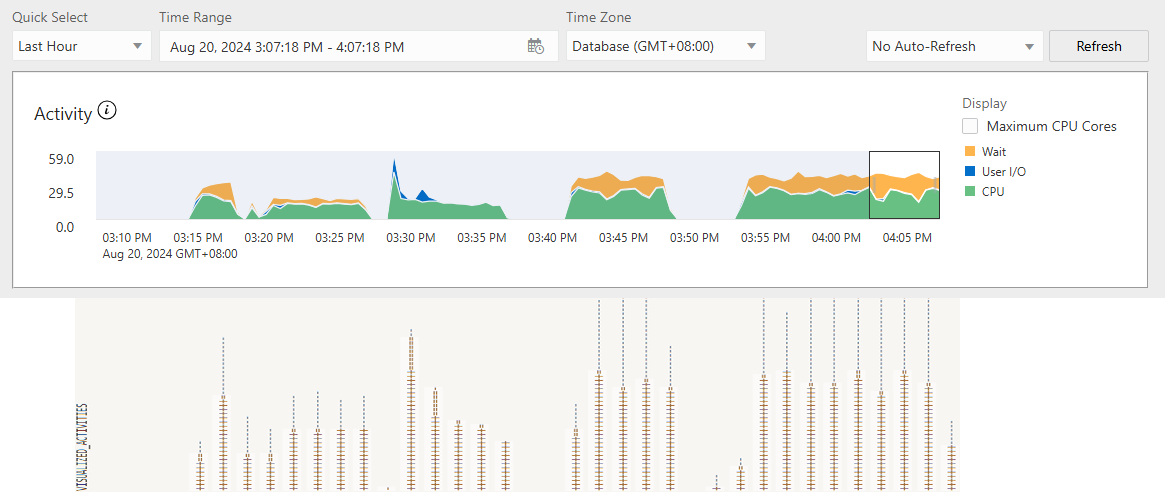Open the calendar picker in Time Range
This screenshot has width=1165, height=492.
(x=536, y=46)
